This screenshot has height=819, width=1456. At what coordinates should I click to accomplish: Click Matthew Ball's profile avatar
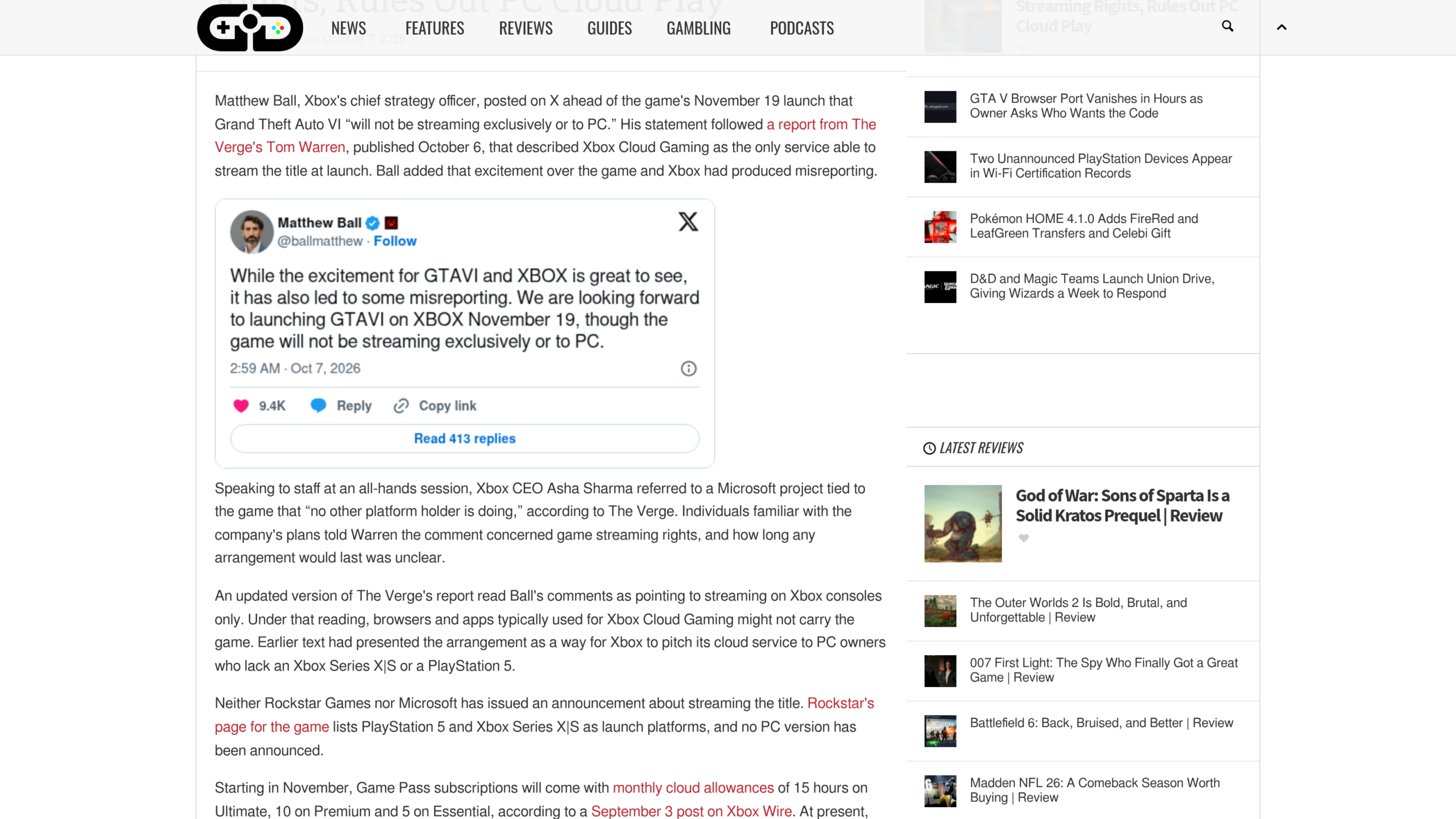coord(251,231)
